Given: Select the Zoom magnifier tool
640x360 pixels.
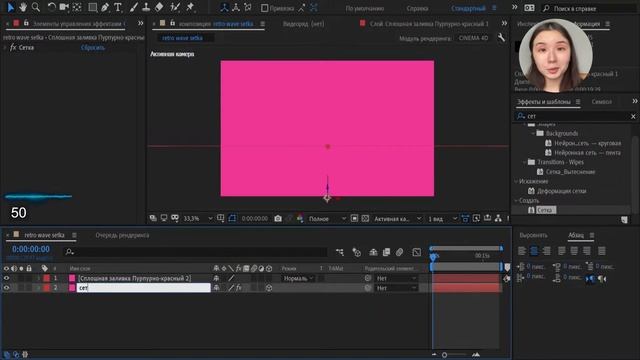Looking at the screenshot, I should (36, 7).
